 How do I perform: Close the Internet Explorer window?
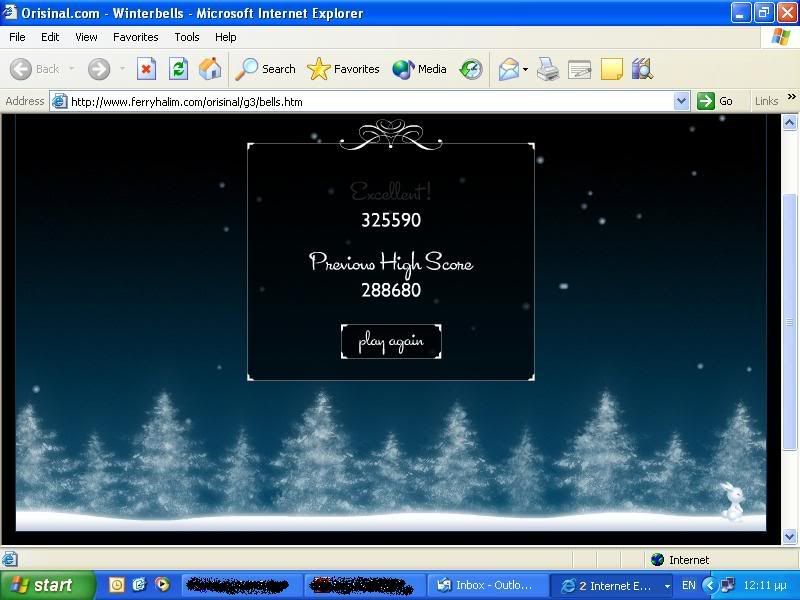[x=787, y=12]
